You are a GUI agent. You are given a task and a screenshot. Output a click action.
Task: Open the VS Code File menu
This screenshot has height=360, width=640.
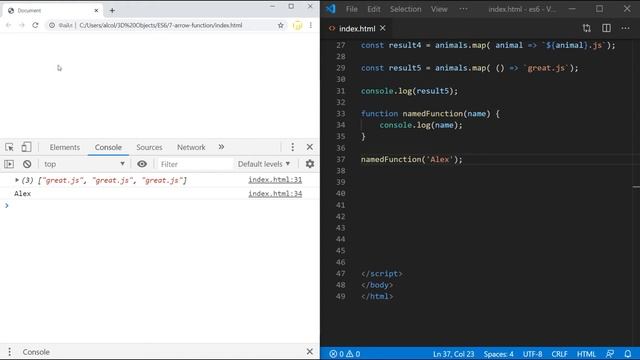pos(352,9)
